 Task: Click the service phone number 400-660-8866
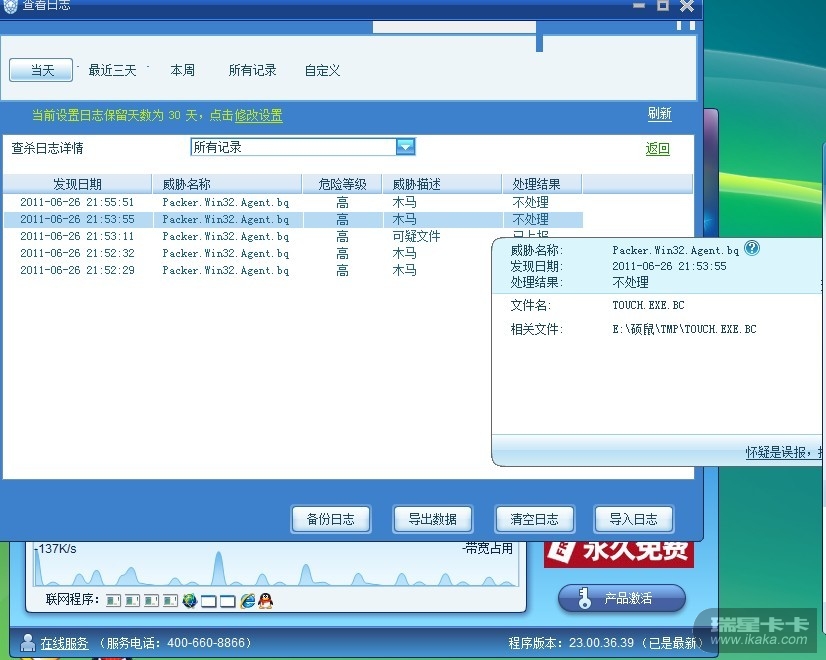[x=206, y=643]
